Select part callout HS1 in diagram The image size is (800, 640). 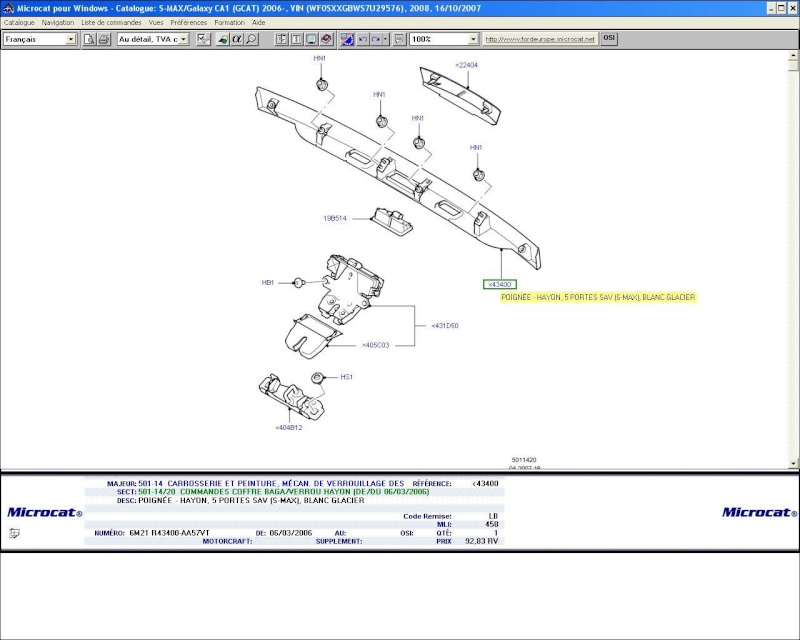coord(346,377)
